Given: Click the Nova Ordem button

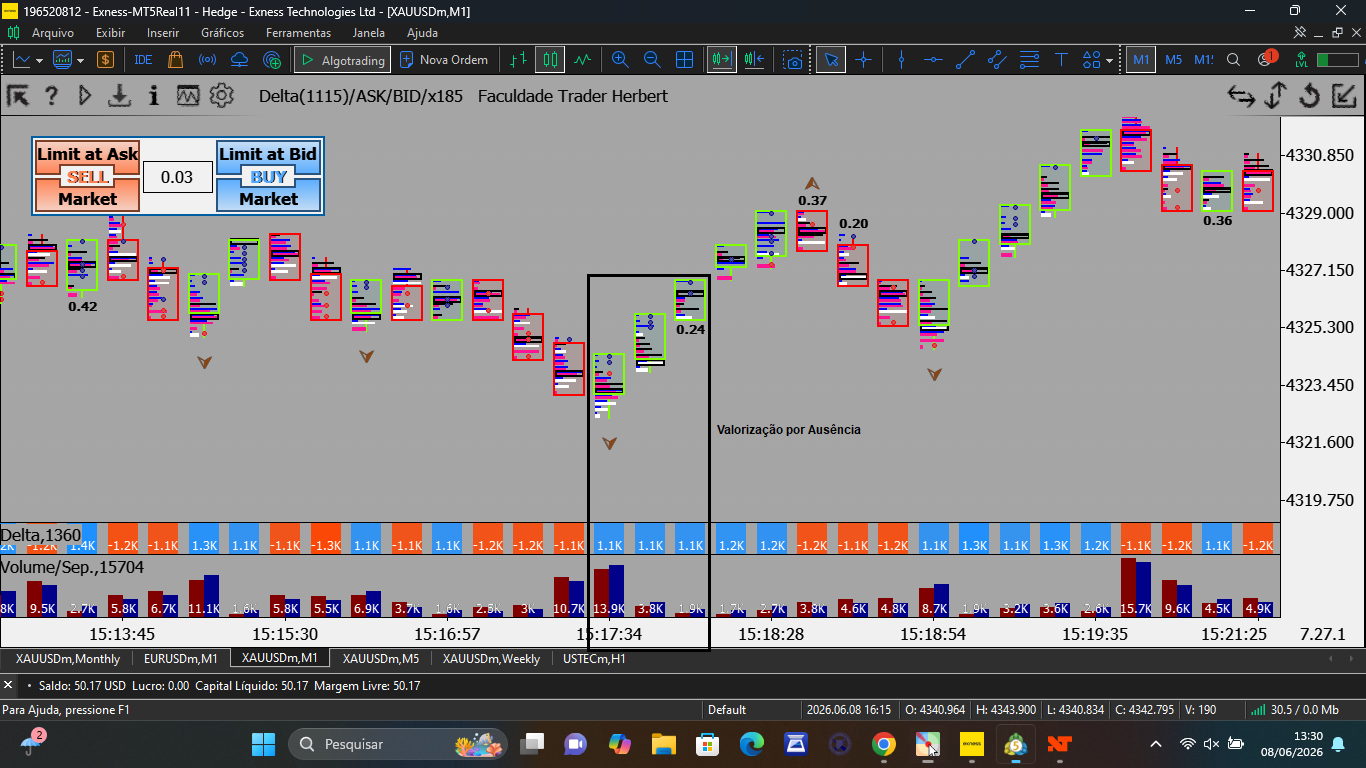Looking at the screenshot, I should click(x=443, y=60).
